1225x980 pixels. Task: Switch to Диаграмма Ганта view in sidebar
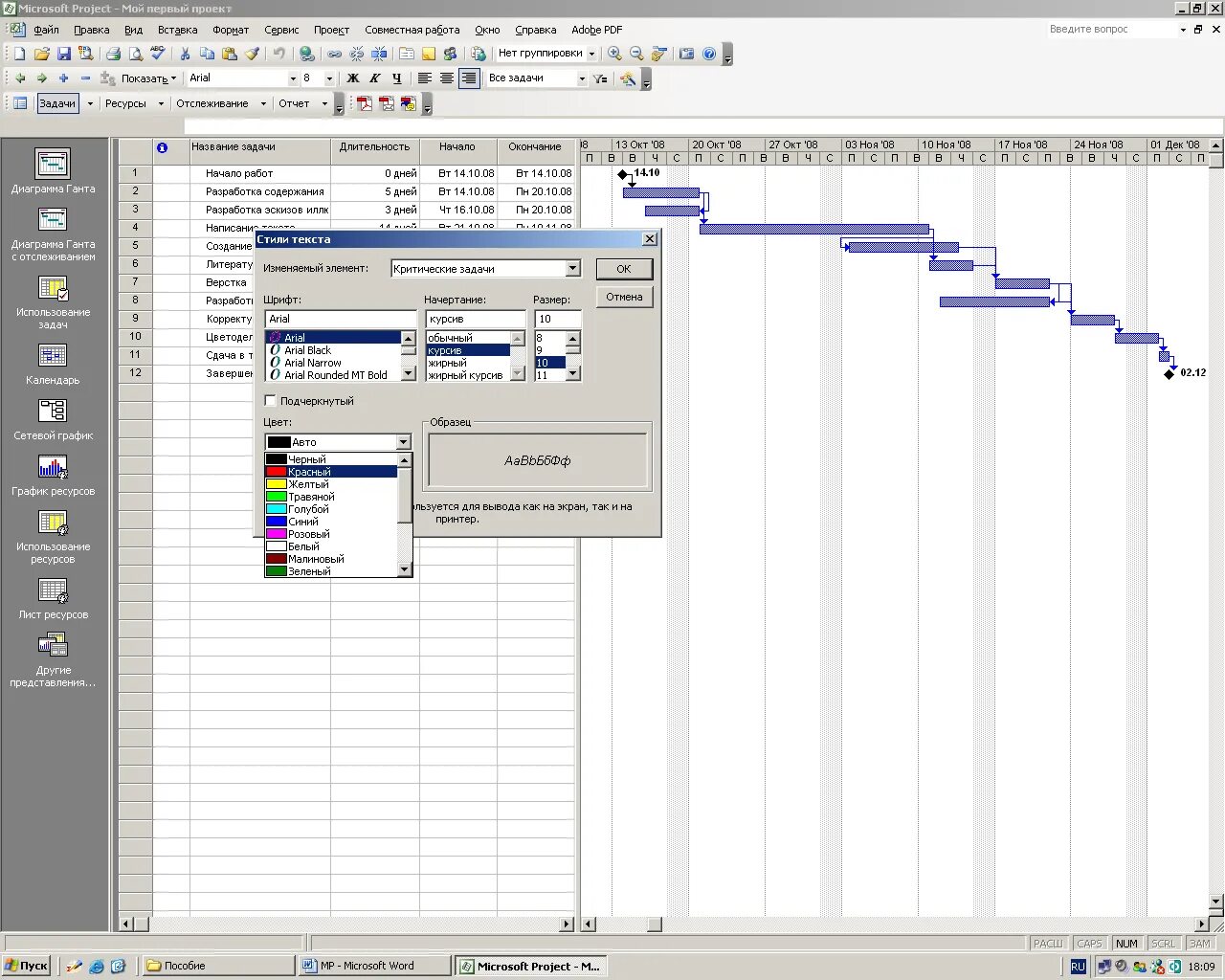click(x=54, y=171)
